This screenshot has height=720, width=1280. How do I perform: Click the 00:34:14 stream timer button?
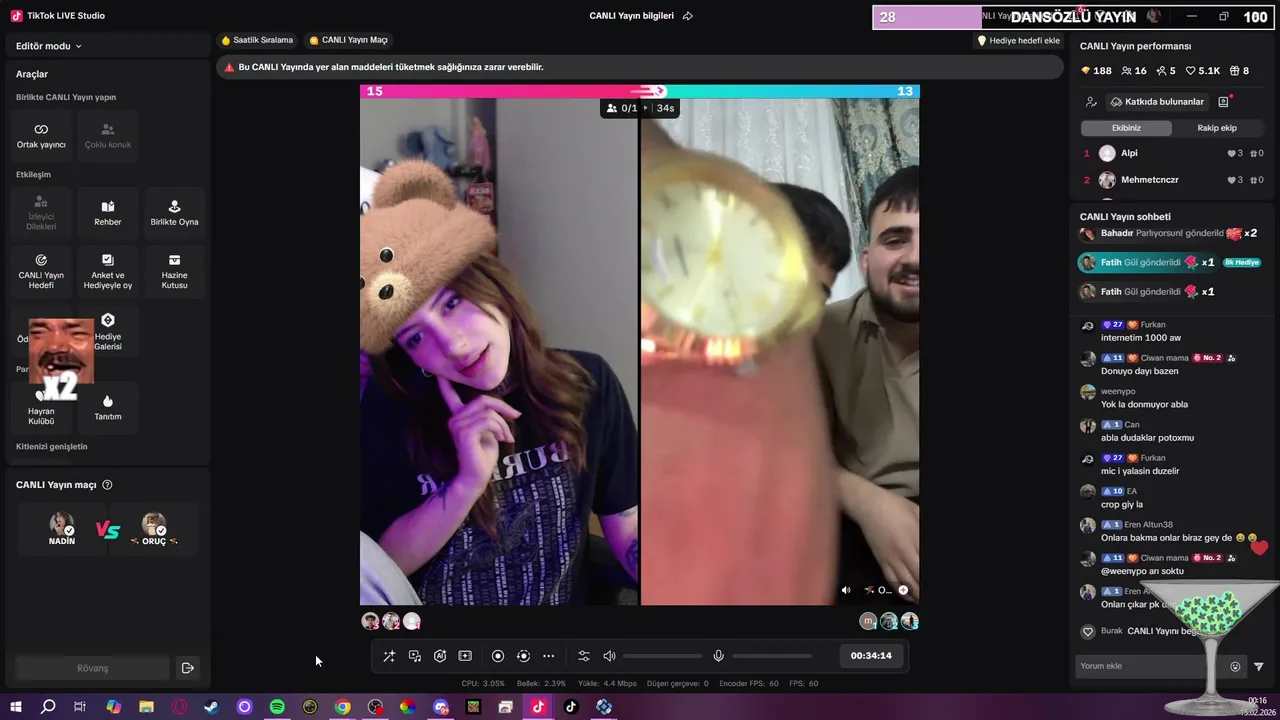[871, 656]
